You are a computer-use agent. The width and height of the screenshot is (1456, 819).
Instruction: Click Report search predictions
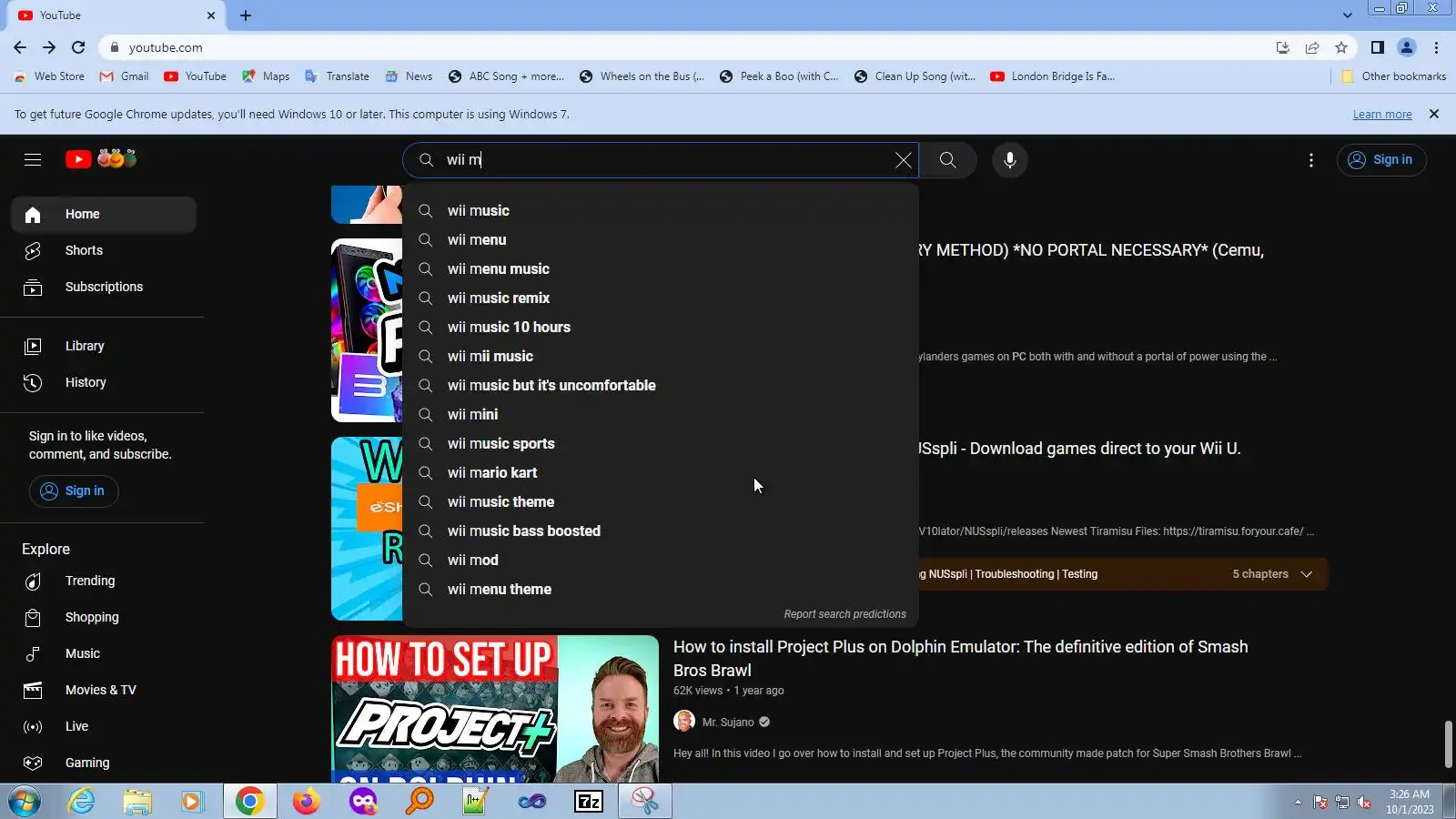tap(844, 614)
